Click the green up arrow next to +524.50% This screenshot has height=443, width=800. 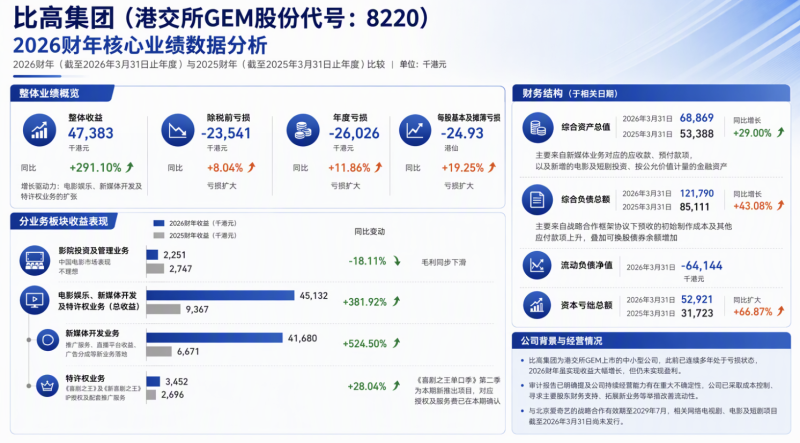(x=396, y=343)
